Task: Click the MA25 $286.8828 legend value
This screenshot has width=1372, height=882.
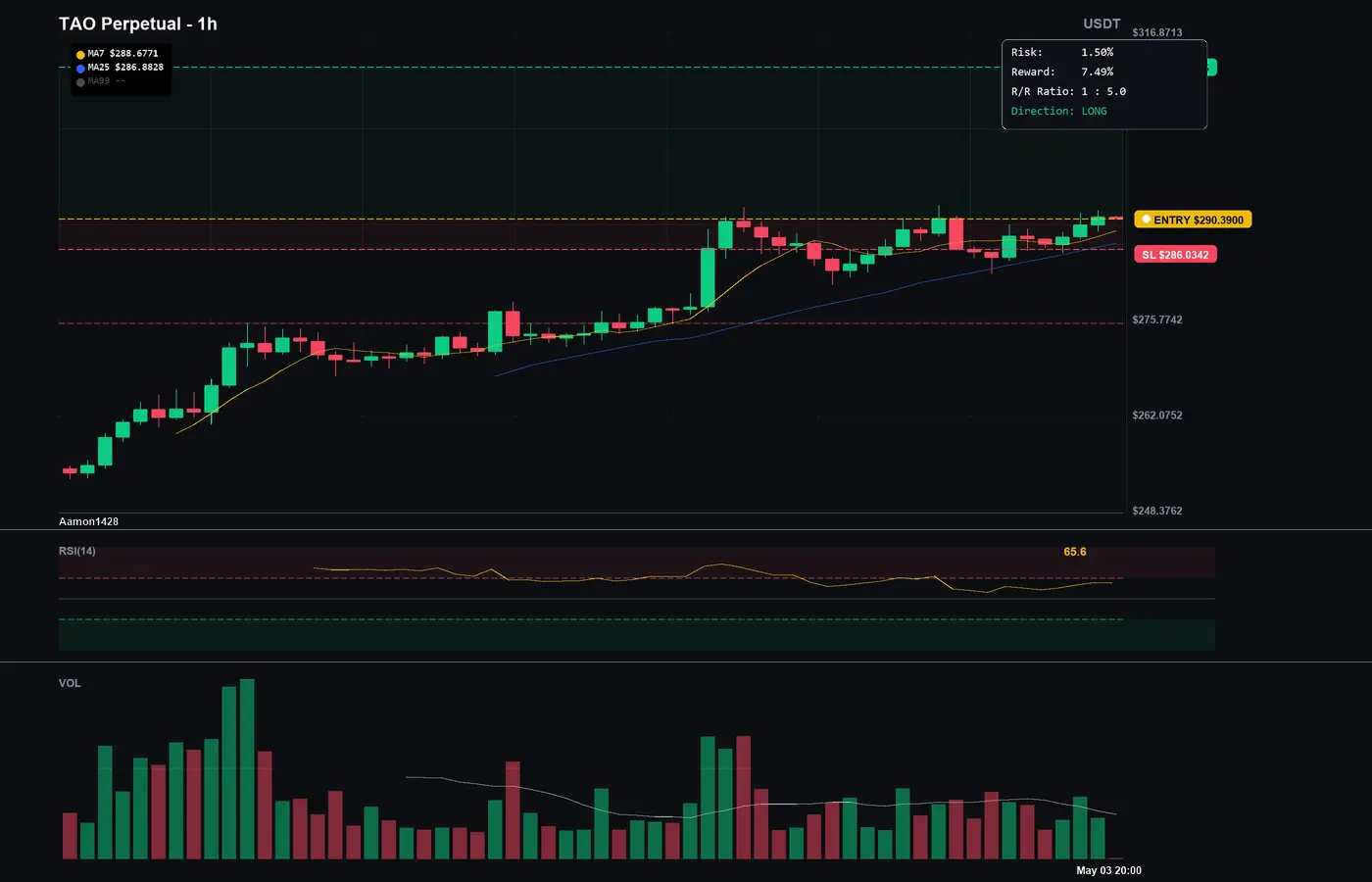Action: pos(125,68)
